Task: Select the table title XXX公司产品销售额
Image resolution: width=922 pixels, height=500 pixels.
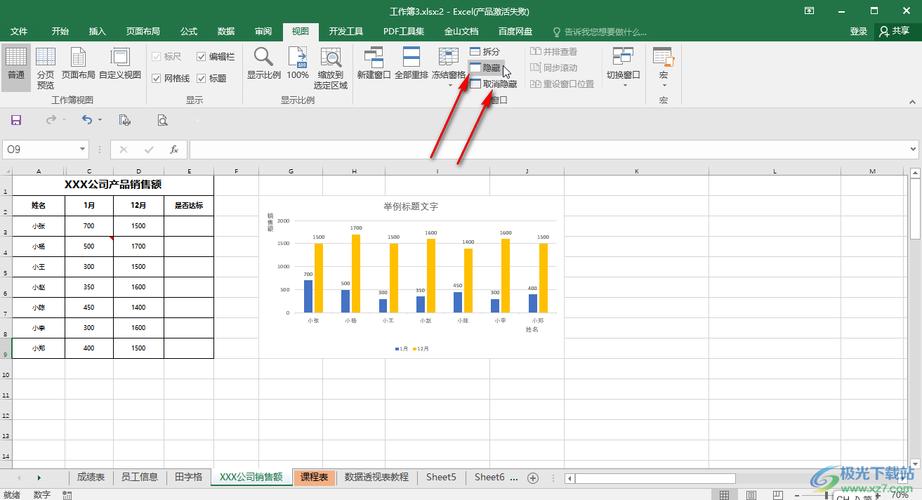Action: click(113, 184)
